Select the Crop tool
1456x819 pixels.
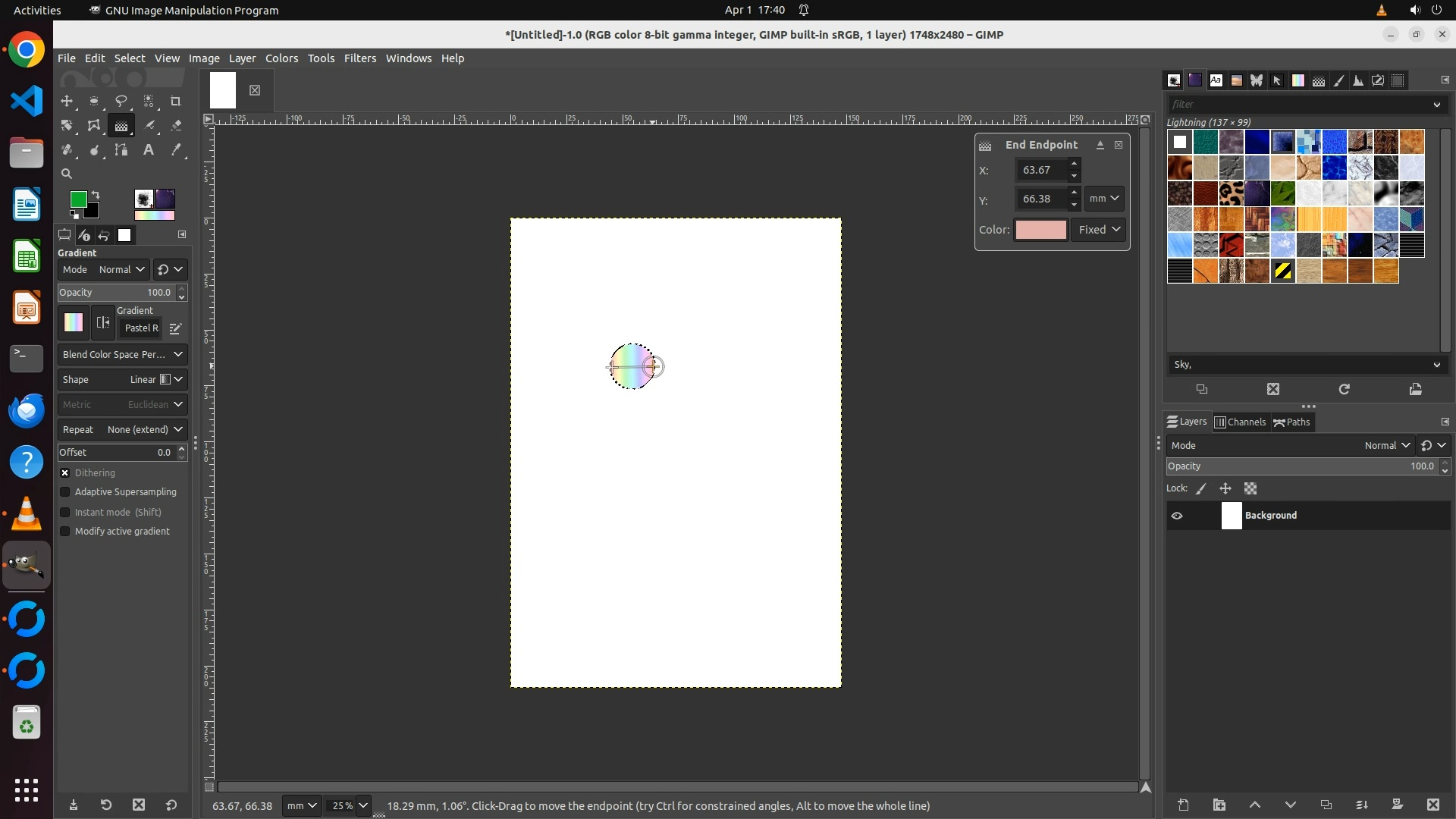[176, 102]
